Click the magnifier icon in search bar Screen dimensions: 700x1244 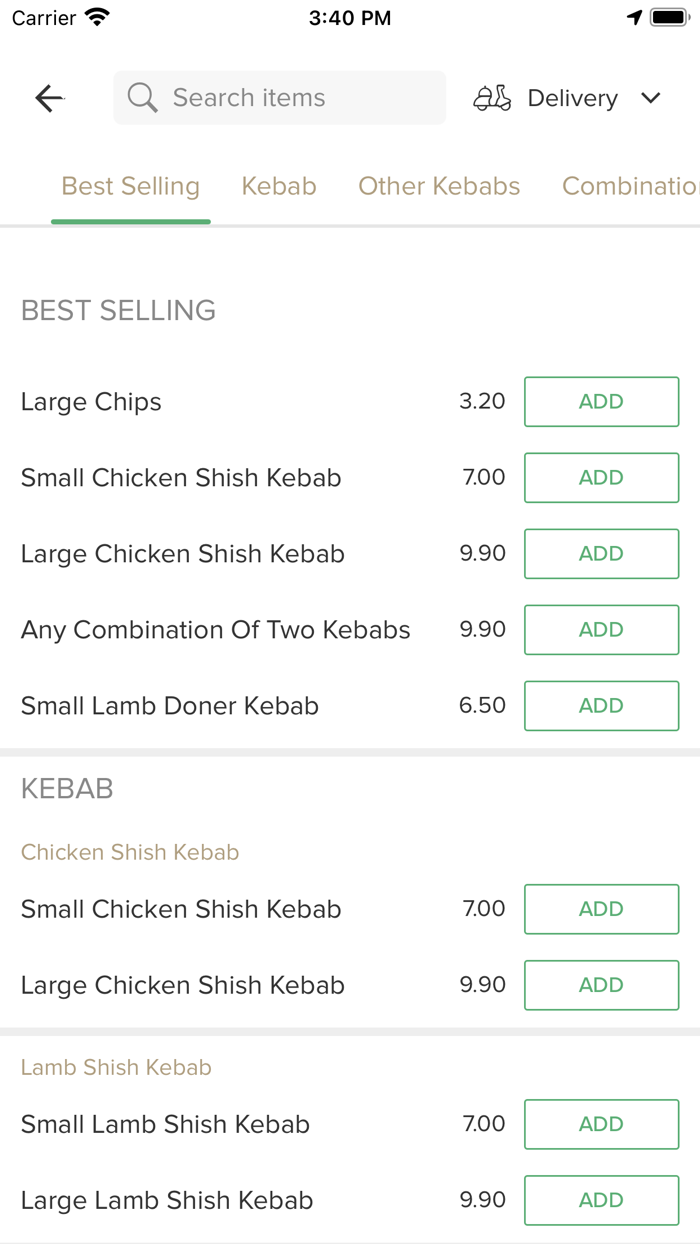(141, 98)
